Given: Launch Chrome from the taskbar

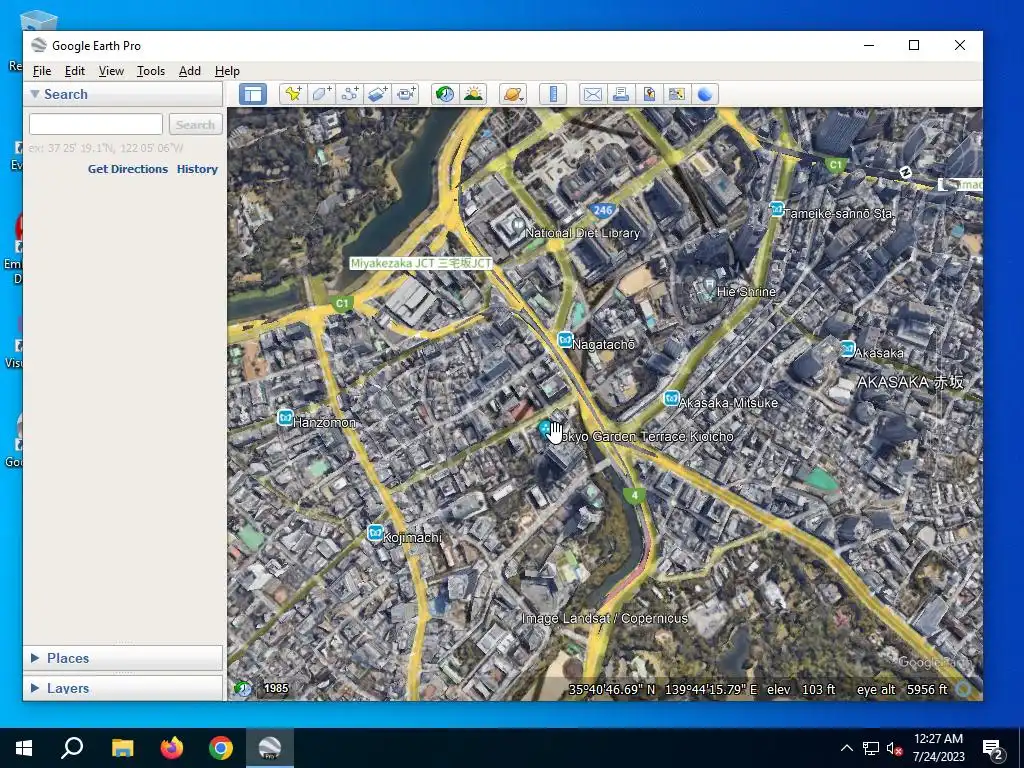Looking at the screenshot, I should [x=221, y=748].
